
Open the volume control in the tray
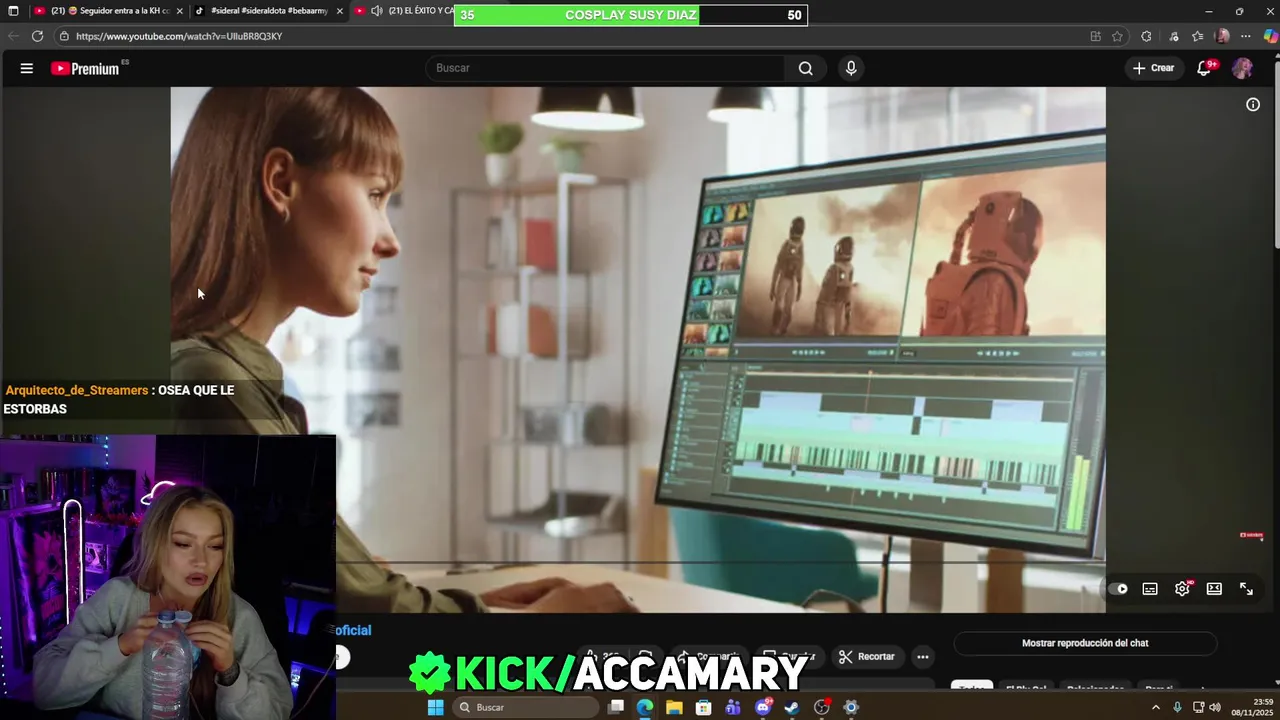1215,707
